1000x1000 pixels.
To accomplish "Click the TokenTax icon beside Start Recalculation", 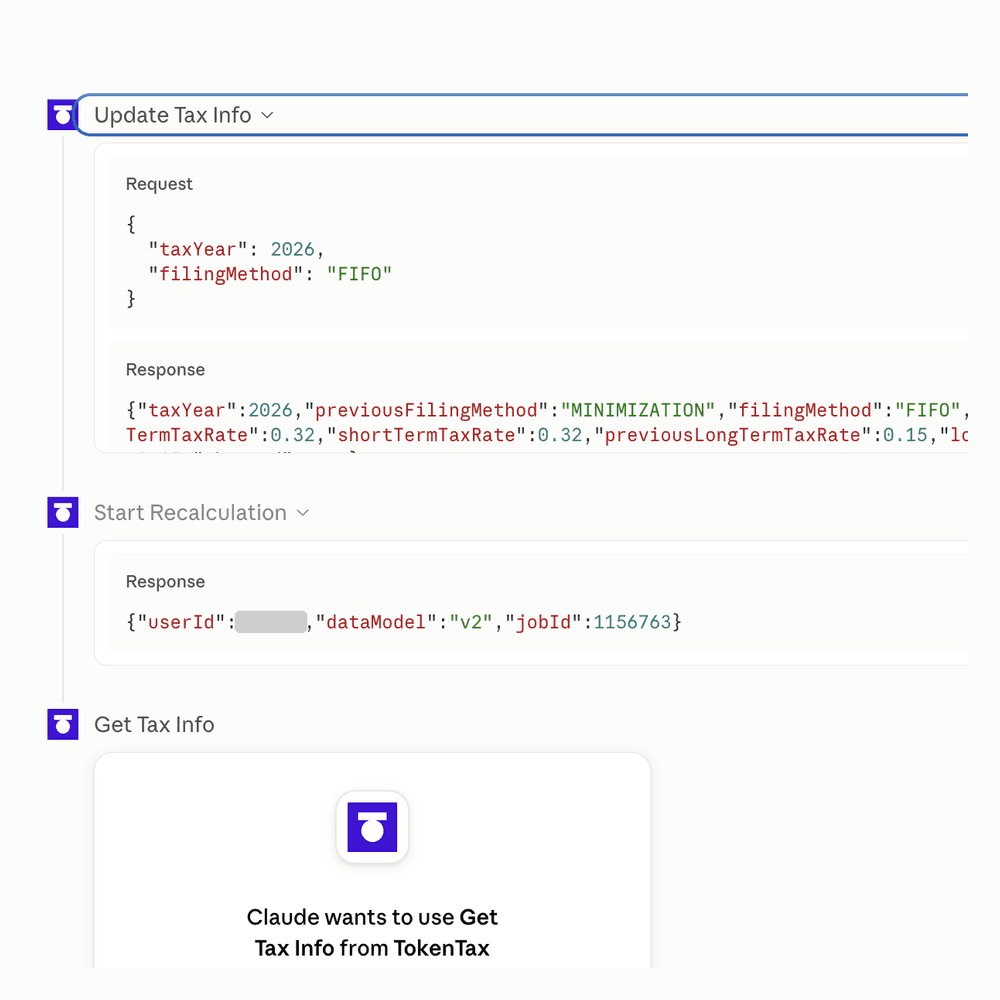I will (62, 512).
